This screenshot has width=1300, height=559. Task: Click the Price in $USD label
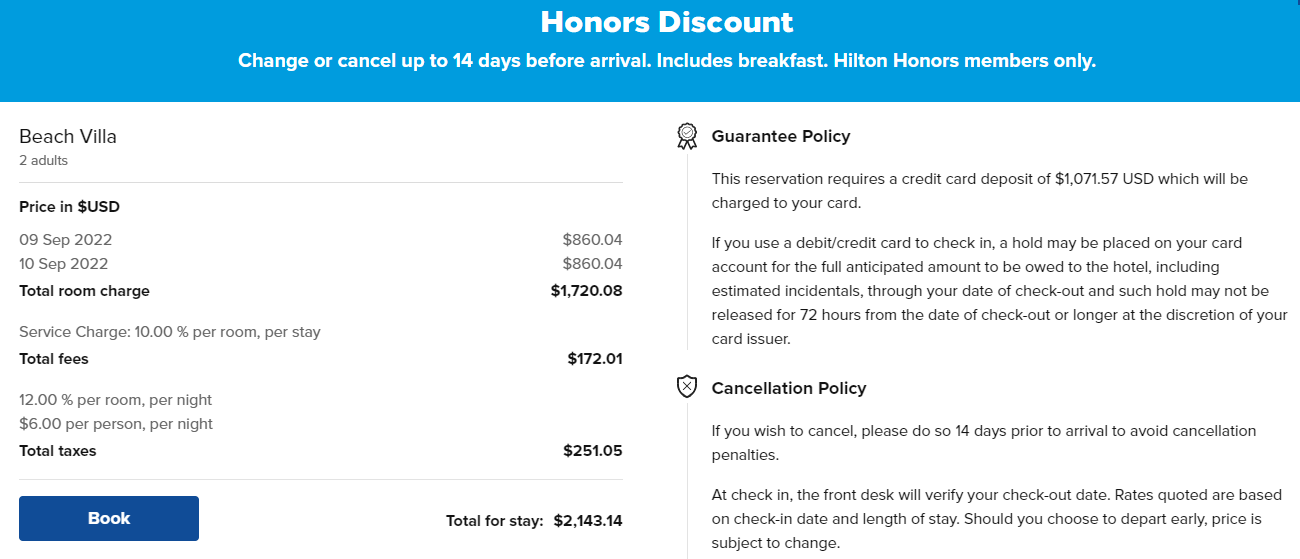70,207
